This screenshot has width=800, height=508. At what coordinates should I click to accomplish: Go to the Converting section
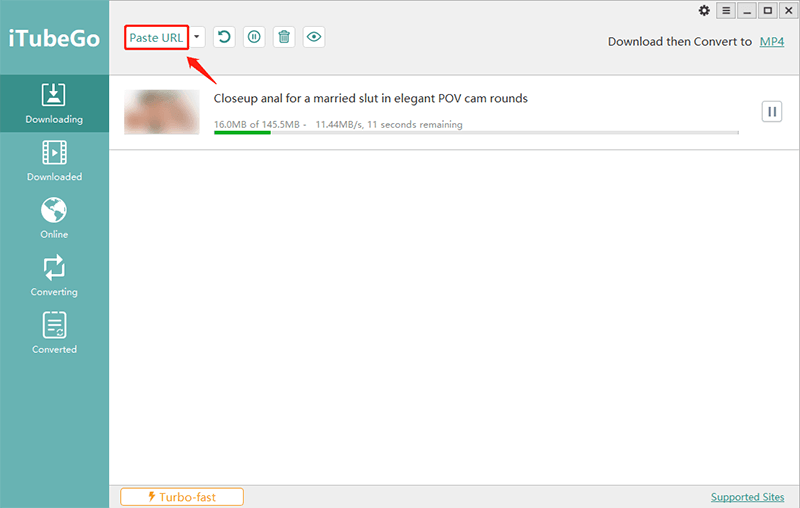point(54,276)
